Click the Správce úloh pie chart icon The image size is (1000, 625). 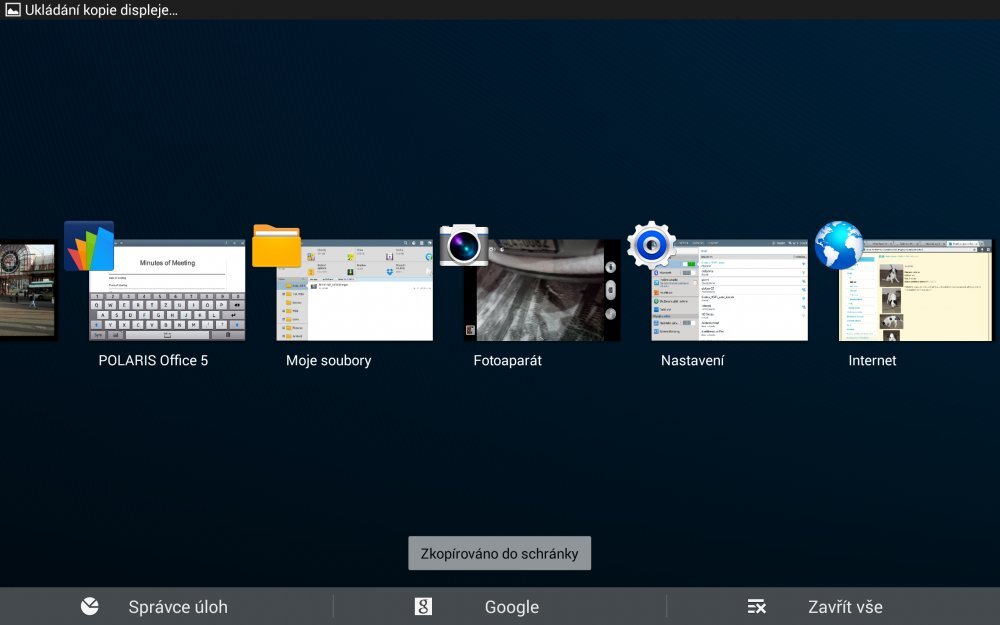(x=90, y=606)
